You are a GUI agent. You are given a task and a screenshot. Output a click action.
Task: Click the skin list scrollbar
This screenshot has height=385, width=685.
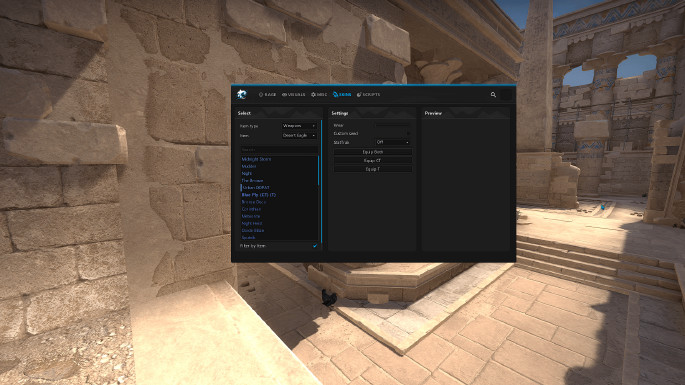(x=318, y=170)
